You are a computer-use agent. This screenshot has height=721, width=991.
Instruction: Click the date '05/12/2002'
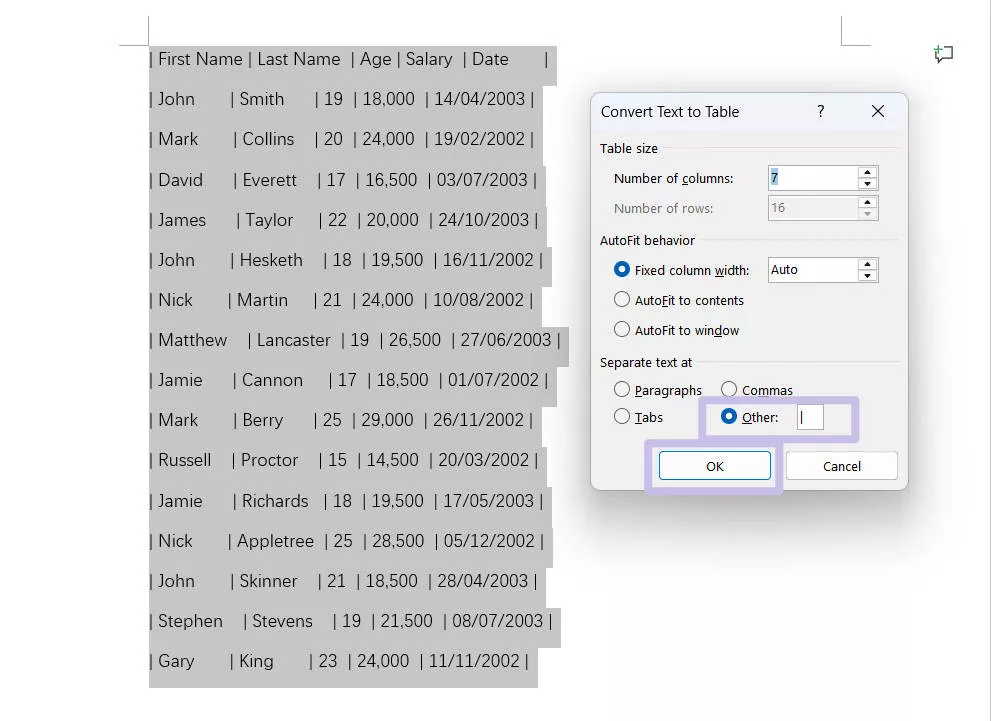[489, 542]
